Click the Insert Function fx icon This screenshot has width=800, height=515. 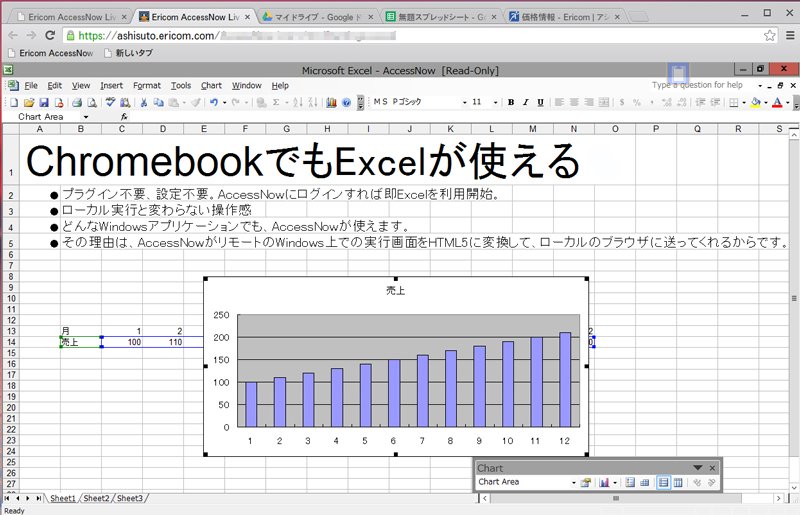[x=124, y=117]
